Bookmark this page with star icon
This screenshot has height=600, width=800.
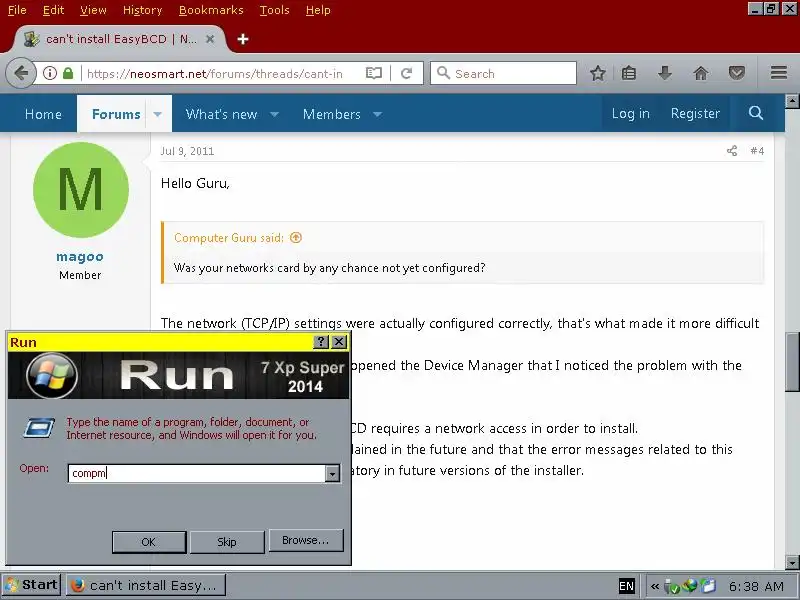coord(597,73)
